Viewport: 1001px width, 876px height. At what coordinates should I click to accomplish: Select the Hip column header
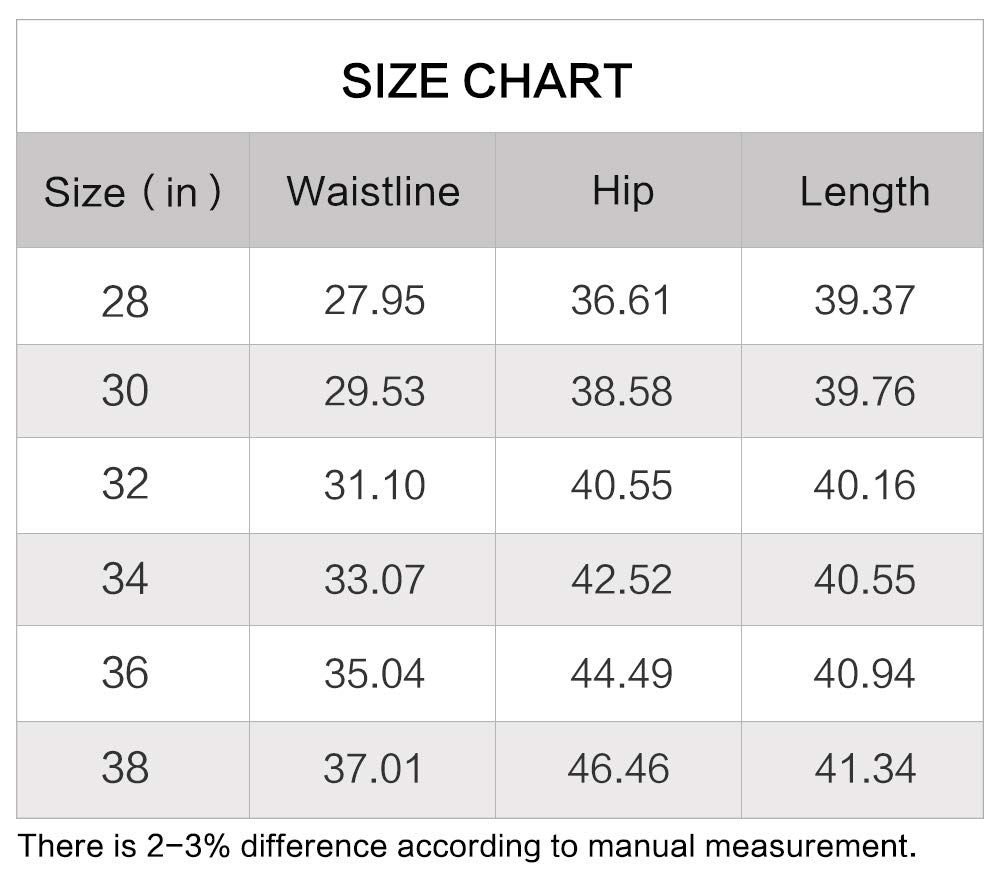click(x=623, y=191)
